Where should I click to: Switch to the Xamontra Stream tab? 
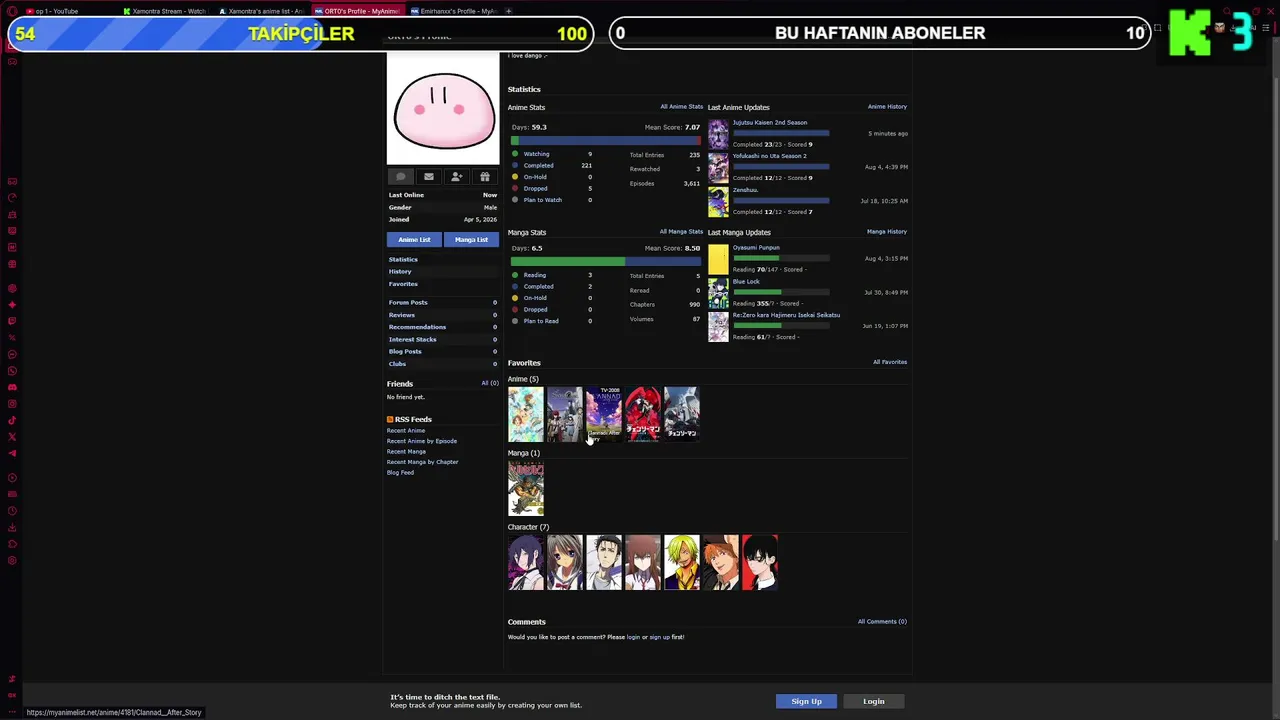click(164, 11)
